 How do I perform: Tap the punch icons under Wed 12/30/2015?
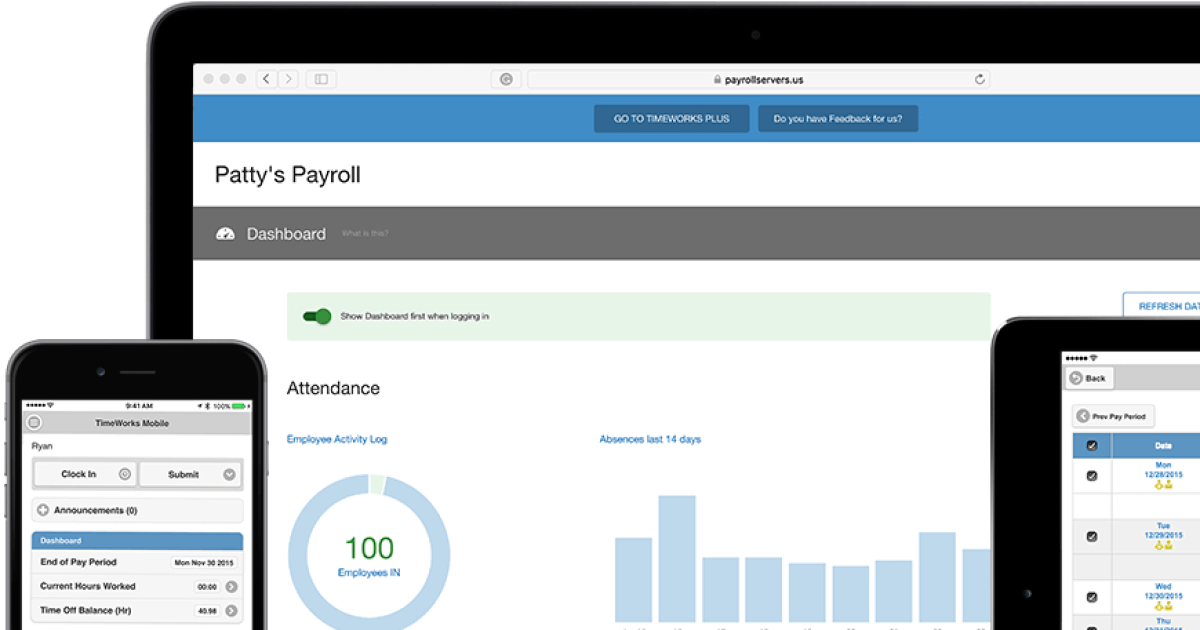[x=1163, y=607]
